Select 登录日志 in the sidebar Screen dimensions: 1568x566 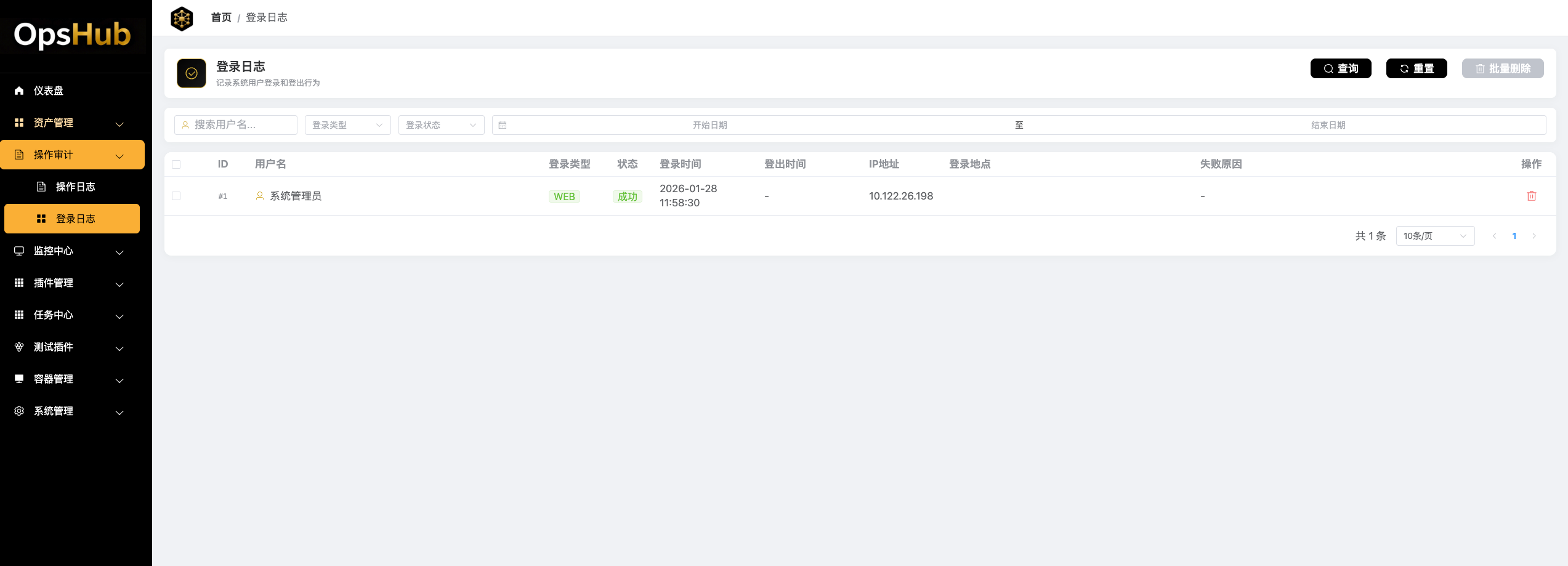[x=75, y=219]
